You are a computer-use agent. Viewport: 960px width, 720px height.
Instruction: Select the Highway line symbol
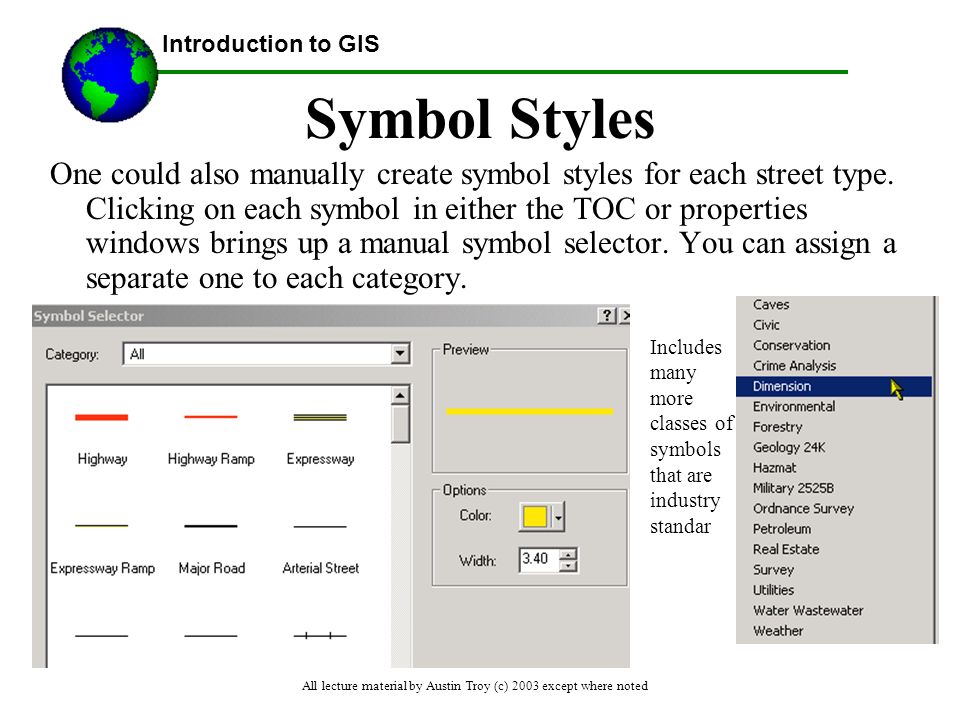click(102, 418)
